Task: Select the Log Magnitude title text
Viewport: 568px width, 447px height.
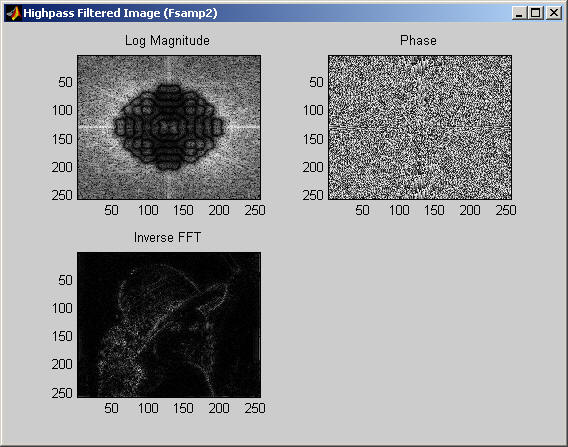Action: click(167, 41)
